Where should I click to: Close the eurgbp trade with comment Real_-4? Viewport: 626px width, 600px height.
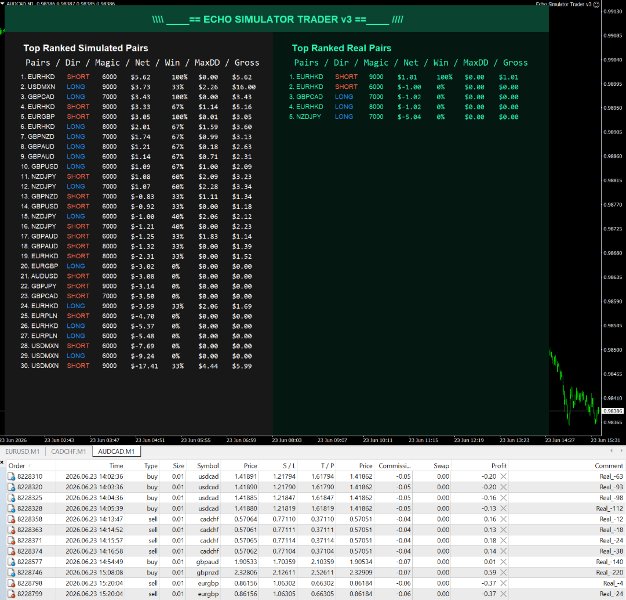503,583
